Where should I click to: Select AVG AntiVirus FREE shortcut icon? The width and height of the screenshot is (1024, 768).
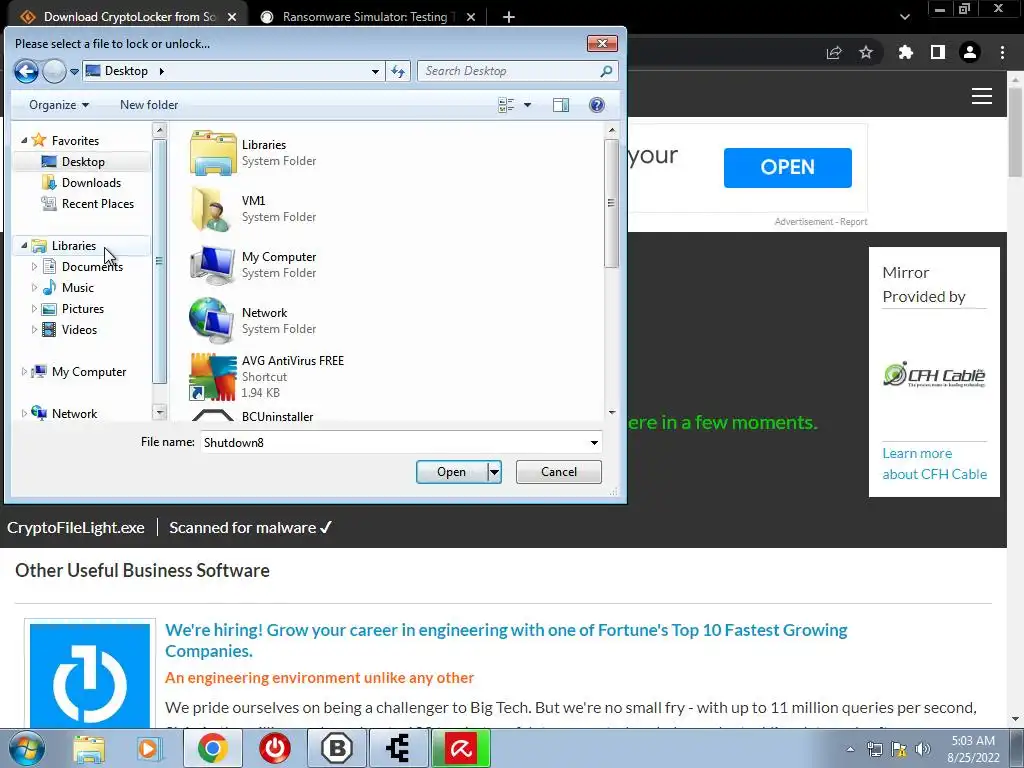(x=213, y=377)
